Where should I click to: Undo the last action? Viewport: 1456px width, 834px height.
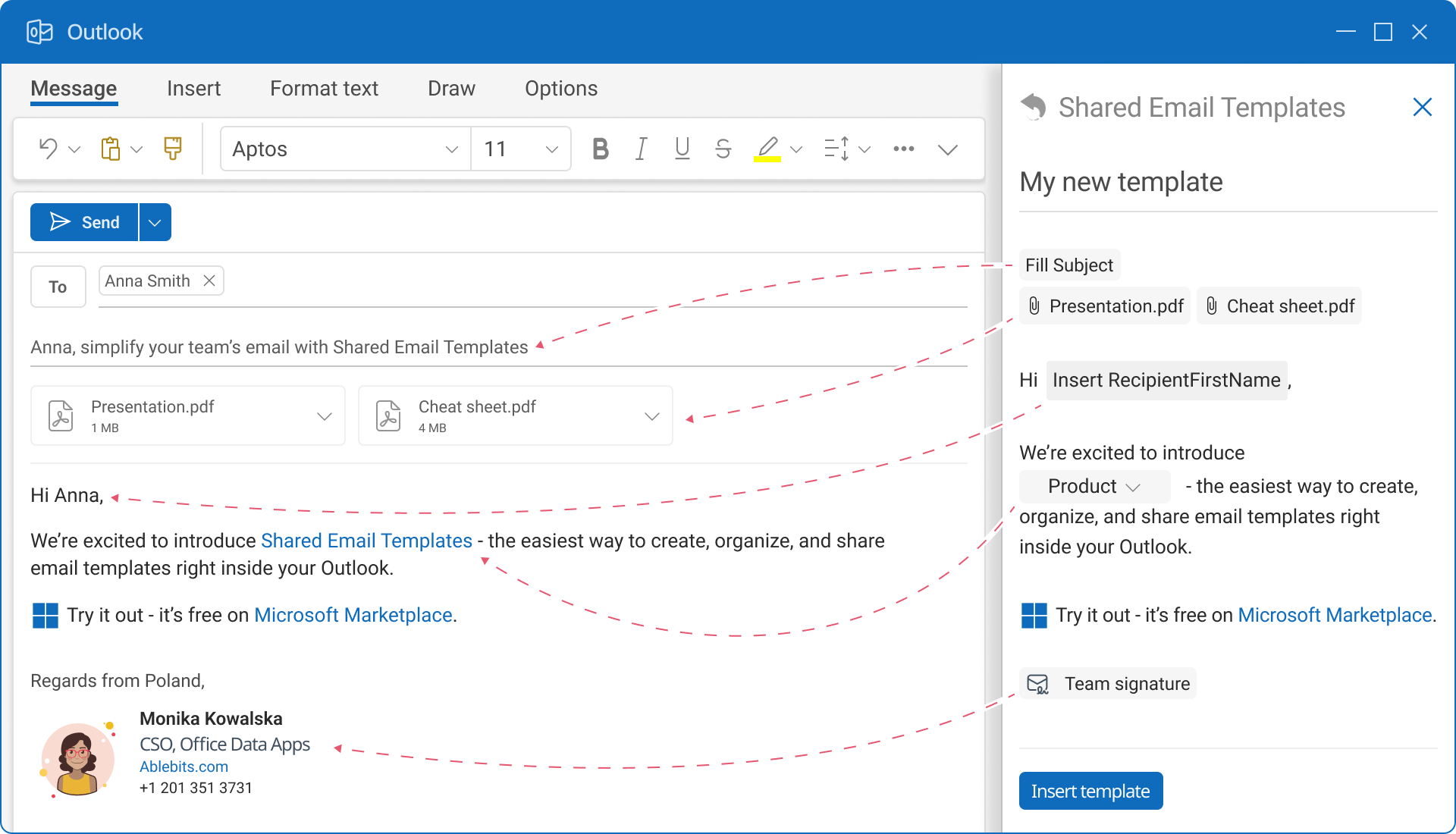[x=47, y=149]
